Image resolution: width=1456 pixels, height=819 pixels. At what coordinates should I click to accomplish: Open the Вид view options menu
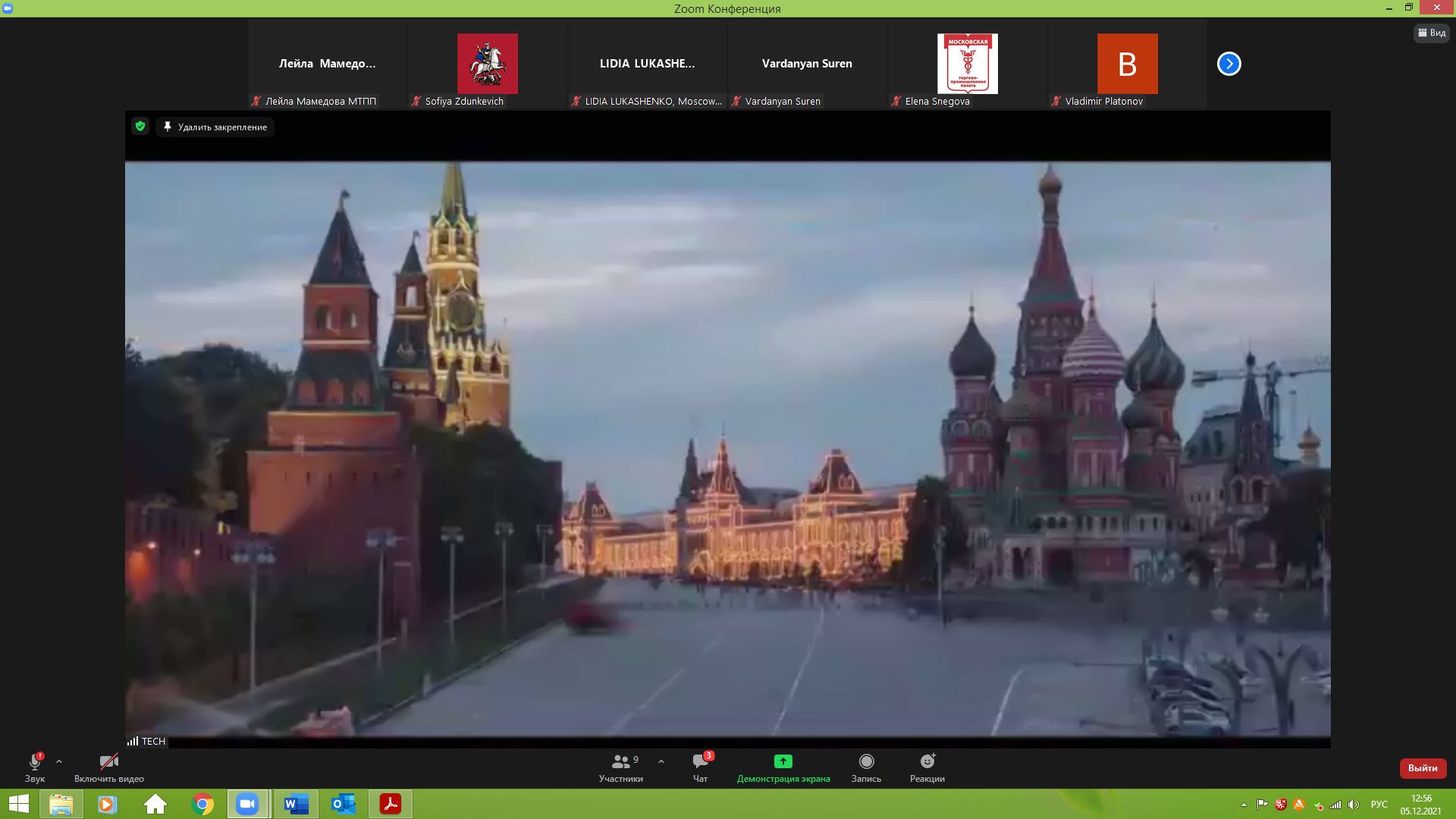[1432, 33]
